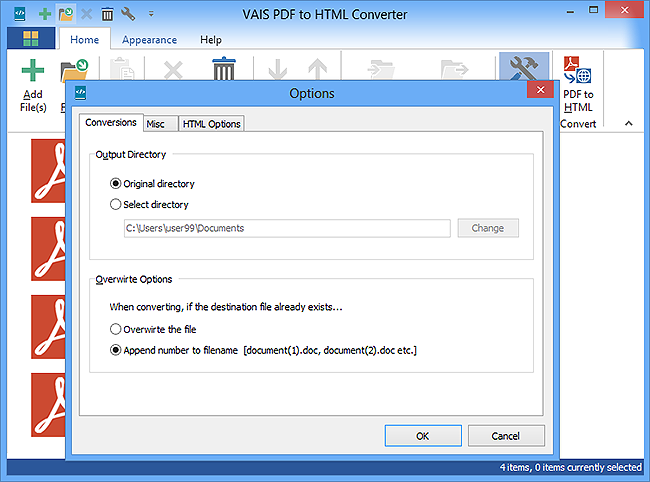Click the export folder icon in the ribbon

coord(454,70)
